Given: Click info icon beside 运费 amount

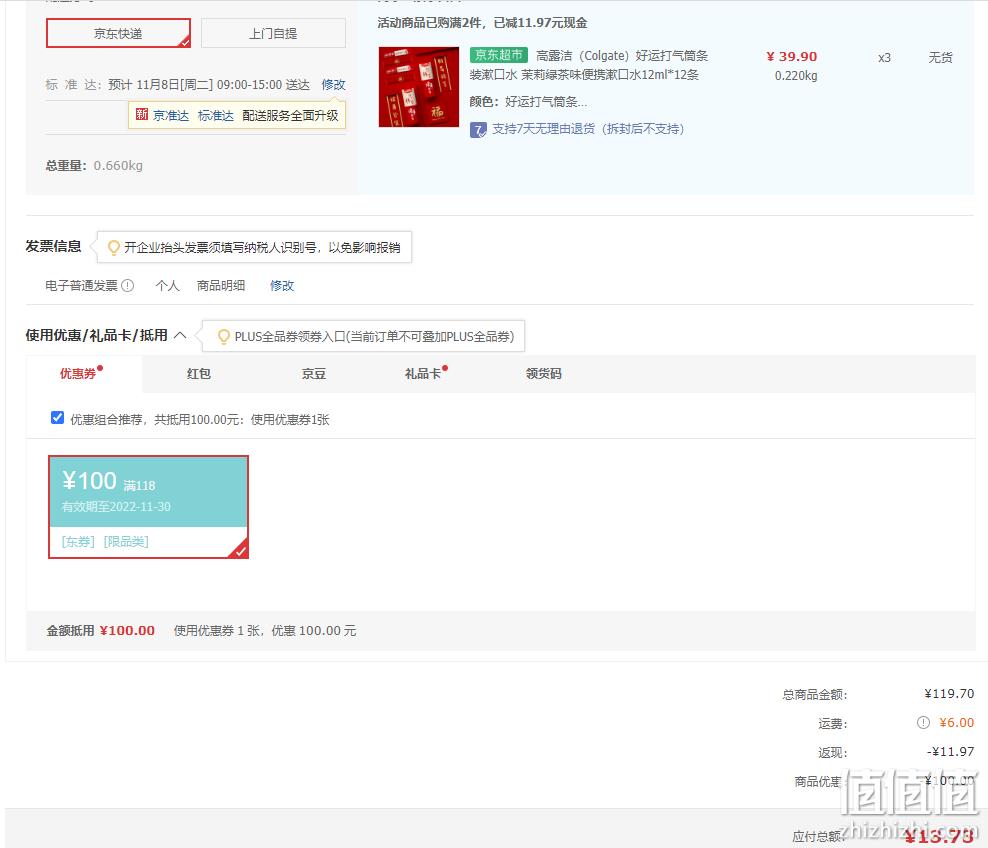Looking at the screenshot, I should click(x=923, y=723).
